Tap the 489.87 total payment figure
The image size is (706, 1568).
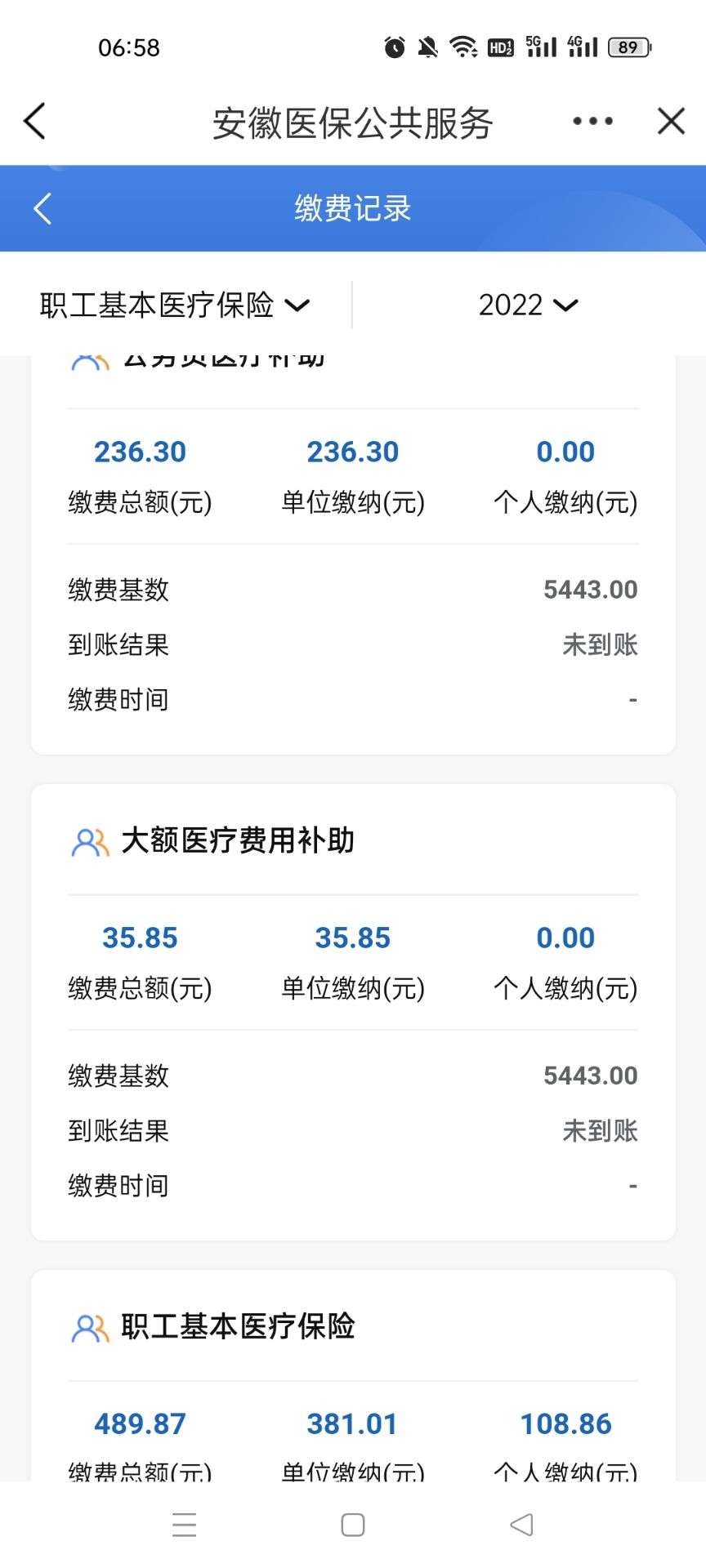[140, 1423]
